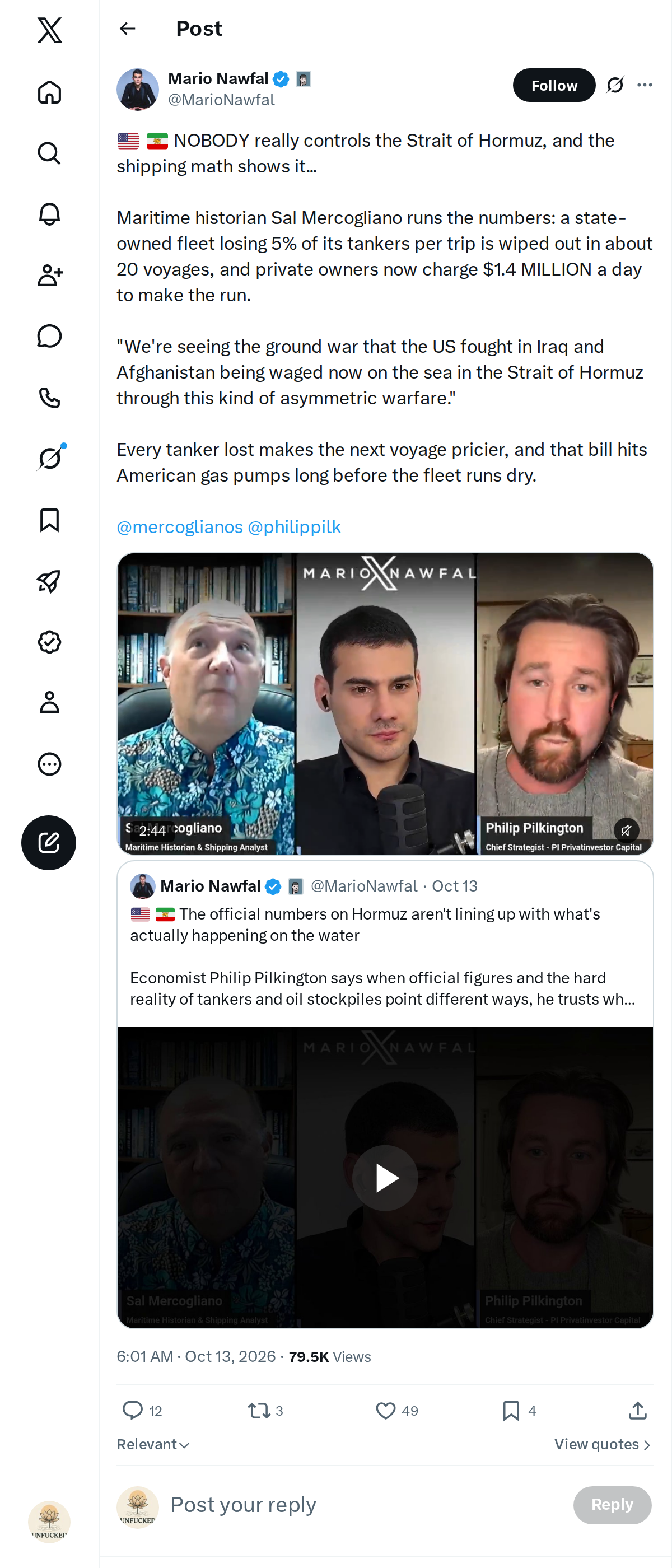Go back with the arrow
Image resolution: width=672 pixels, height=1568 pixels.
[127, 29]
